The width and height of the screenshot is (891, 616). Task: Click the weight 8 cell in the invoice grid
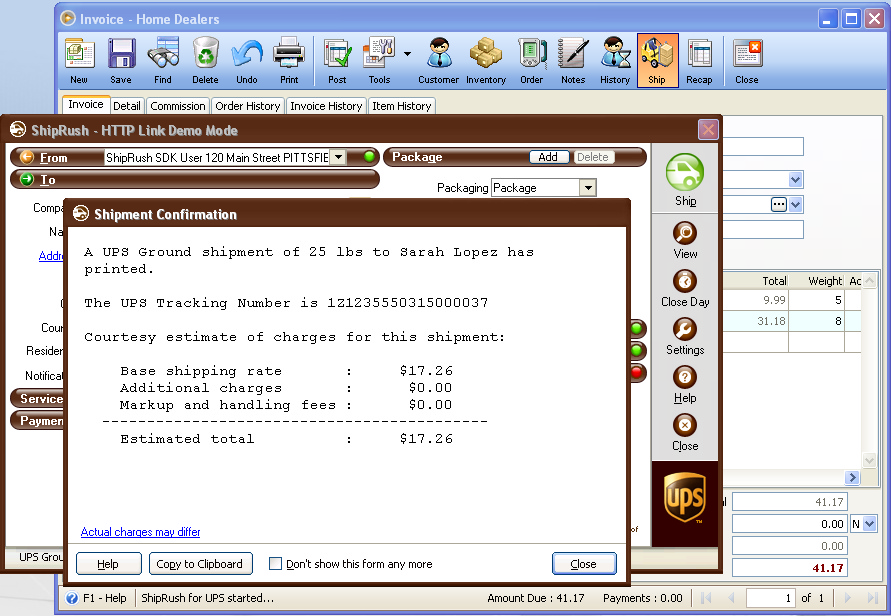[x=817, y=321]
